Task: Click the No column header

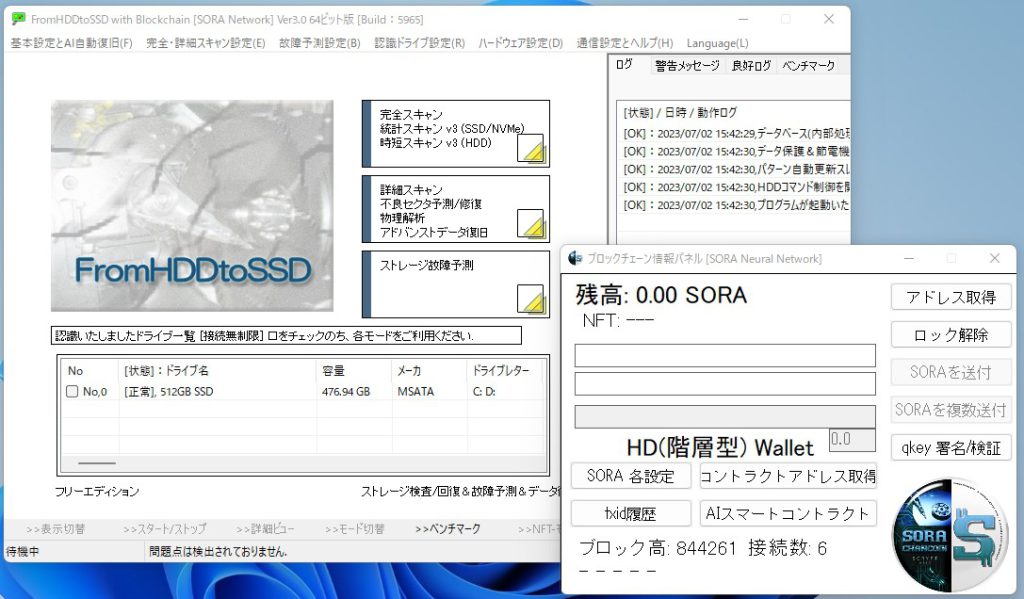Action: pos(90,370)
